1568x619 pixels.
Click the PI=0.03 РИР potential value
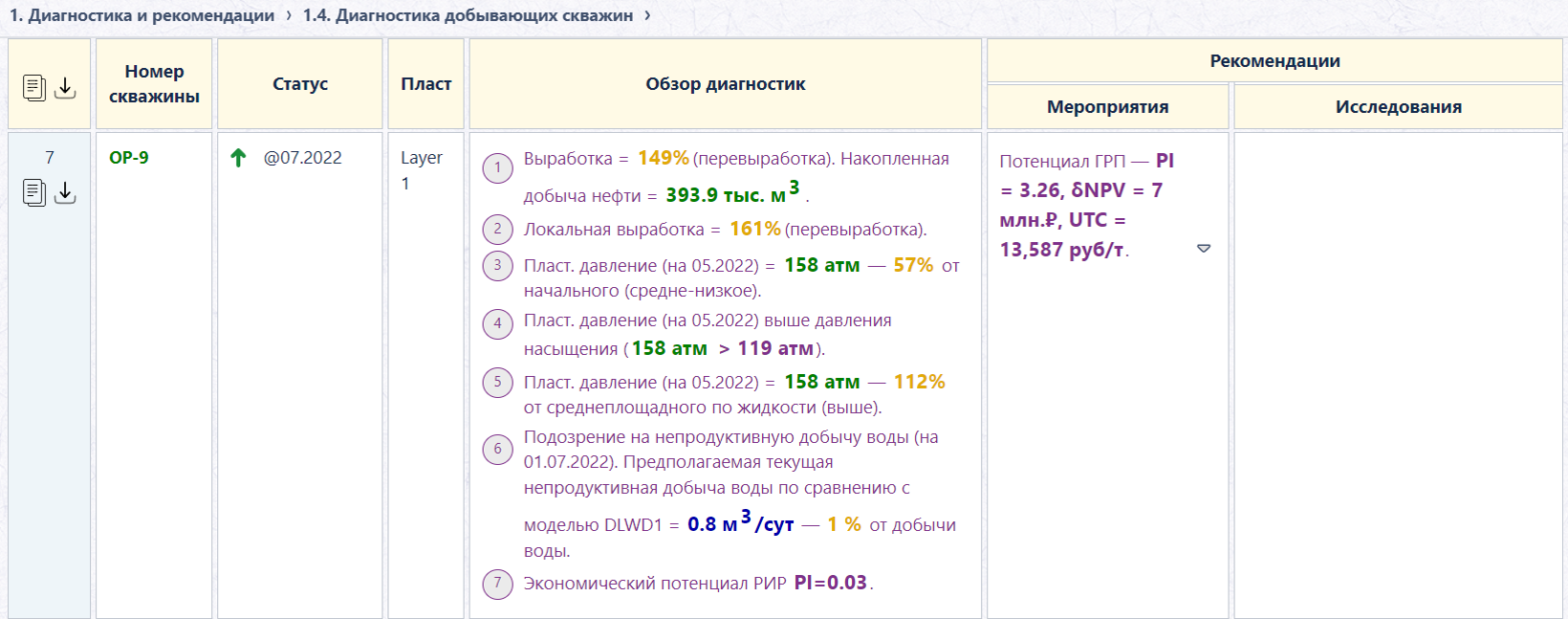coord(831,583)
